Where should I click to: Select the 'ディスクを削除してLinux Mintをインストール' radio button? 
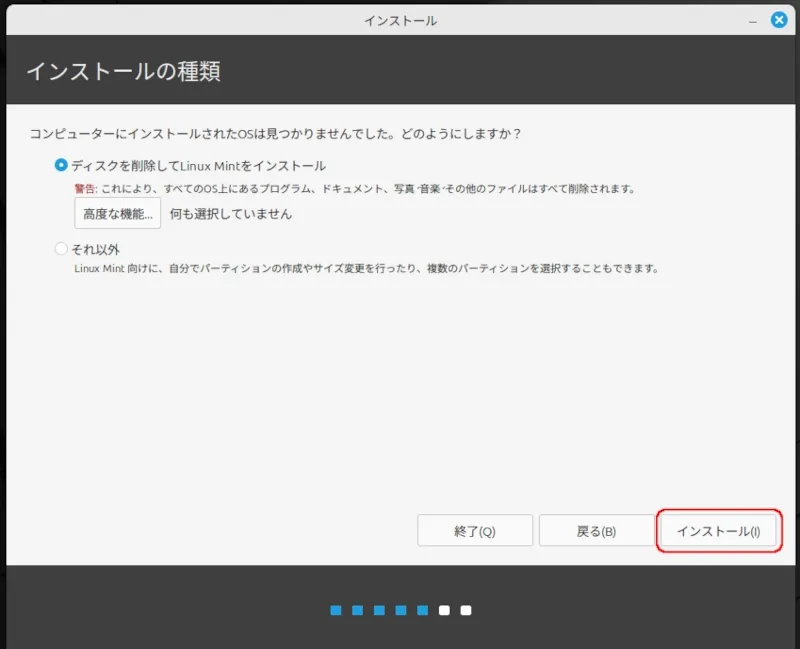point(62,165)
